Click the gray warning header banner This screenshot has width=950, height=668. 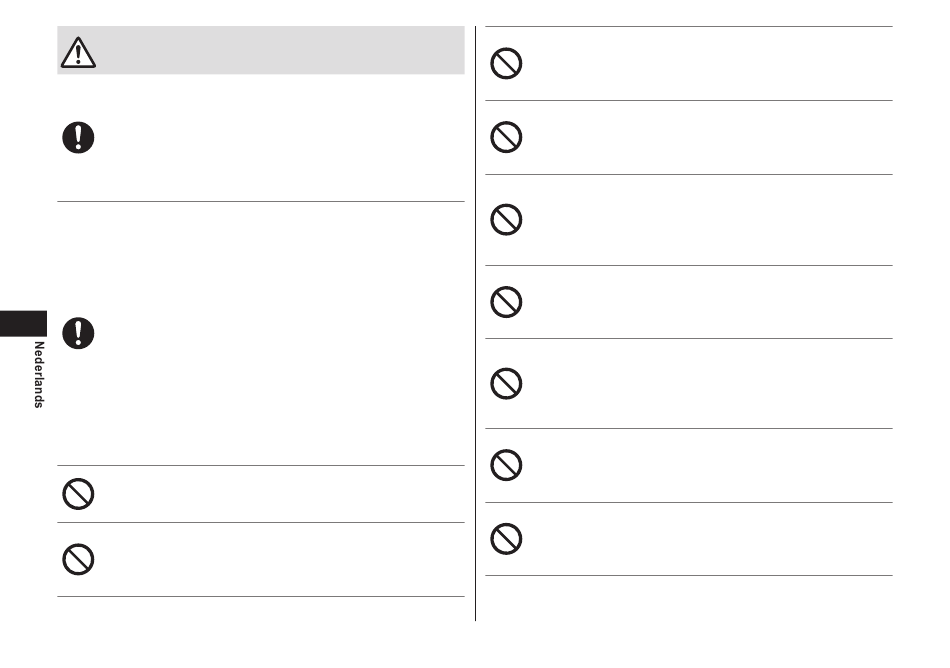[x=280, y=51]
